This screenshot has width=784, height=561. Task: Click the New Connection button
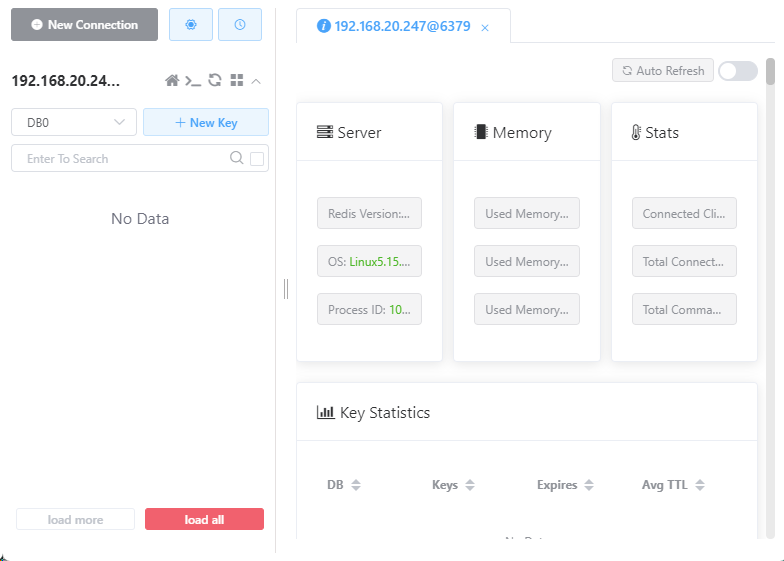(84, 24)
